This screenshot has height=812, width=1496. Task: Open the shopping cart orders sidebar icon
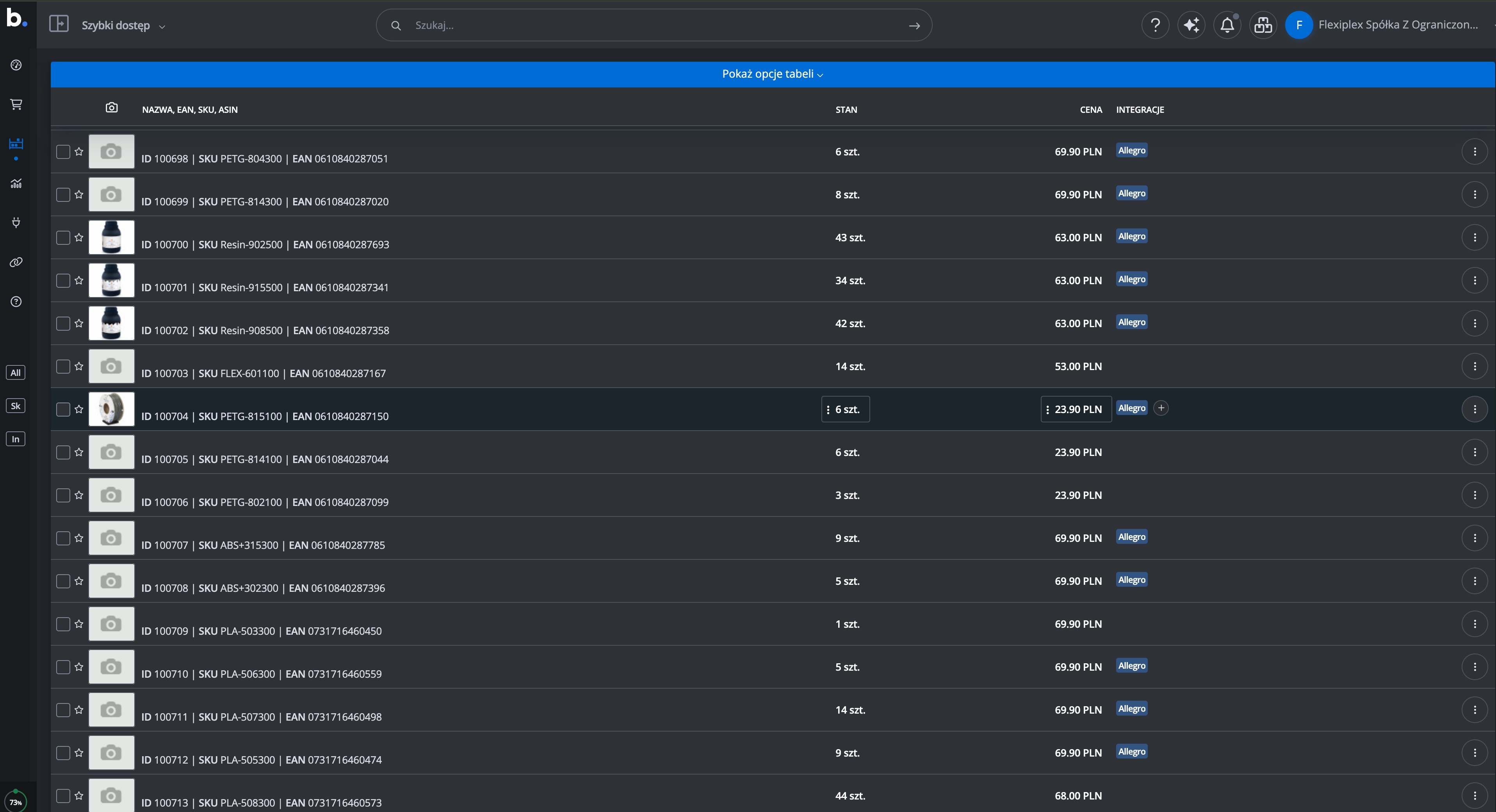[x=16, y=105]
